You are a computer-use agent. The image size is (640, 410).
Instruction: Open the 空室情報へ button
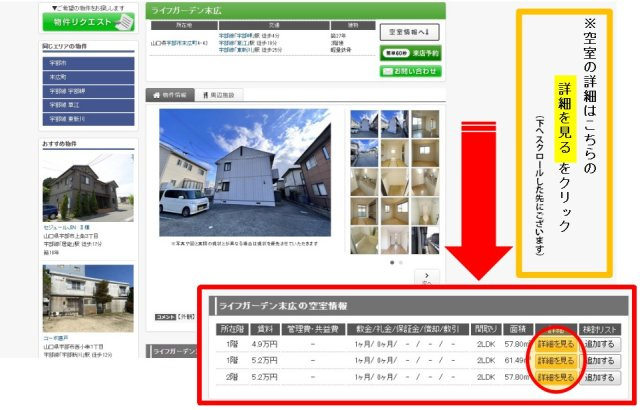click(409, 32)
